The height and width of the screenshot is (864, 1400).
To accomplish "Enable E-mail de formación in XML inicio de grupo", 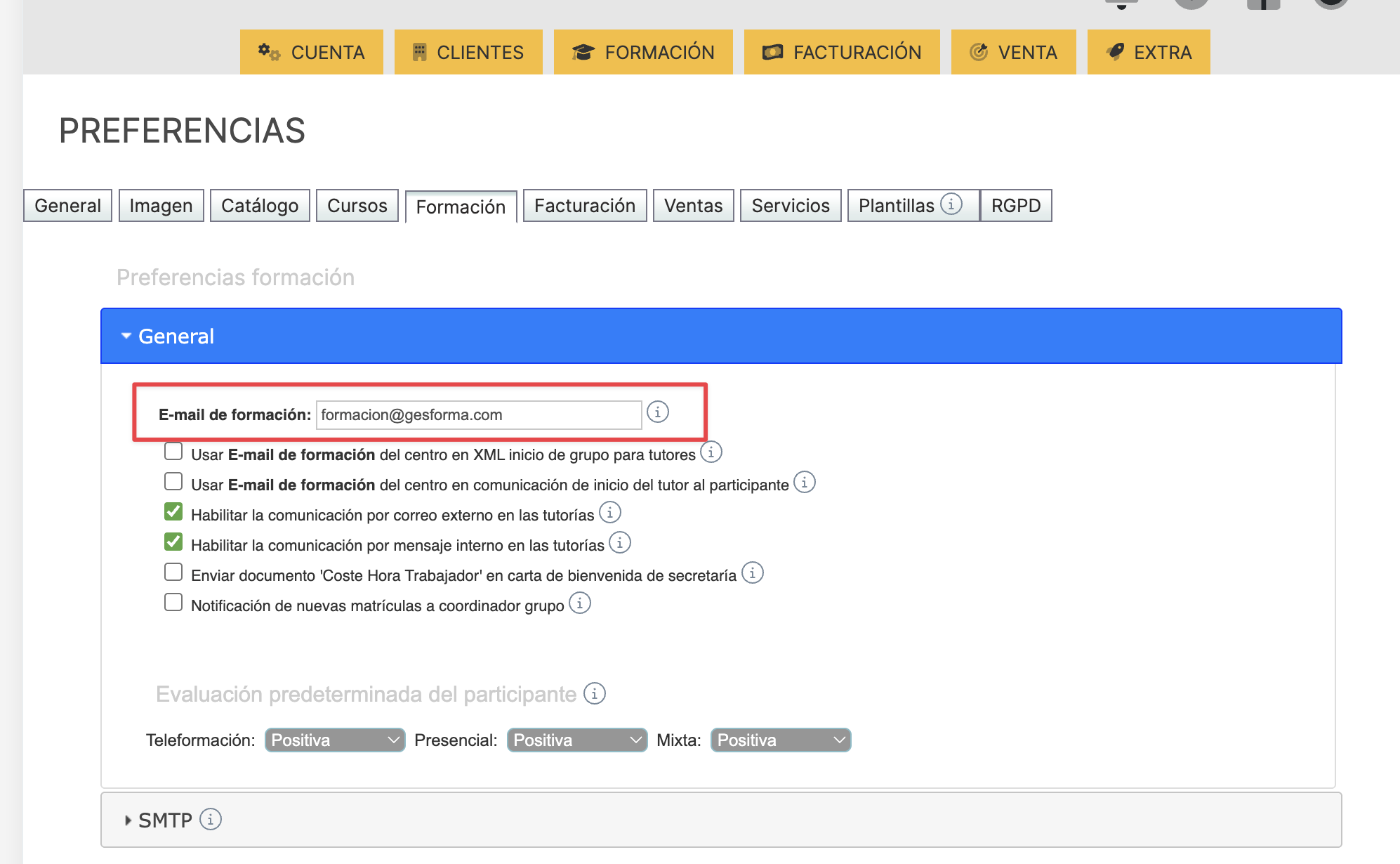I will click(173, 452).
